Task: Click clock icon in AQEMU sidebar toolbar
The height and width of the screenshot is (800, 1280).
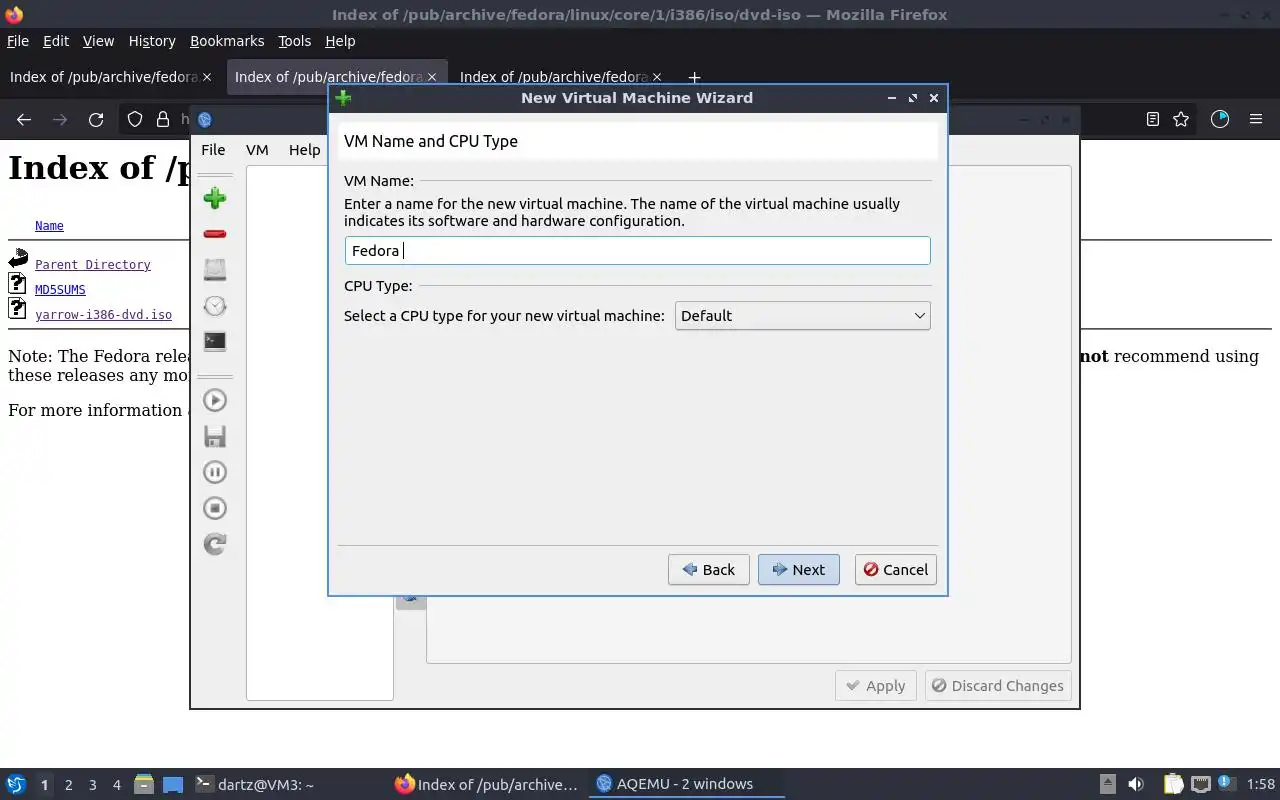Action: [214, 306]
